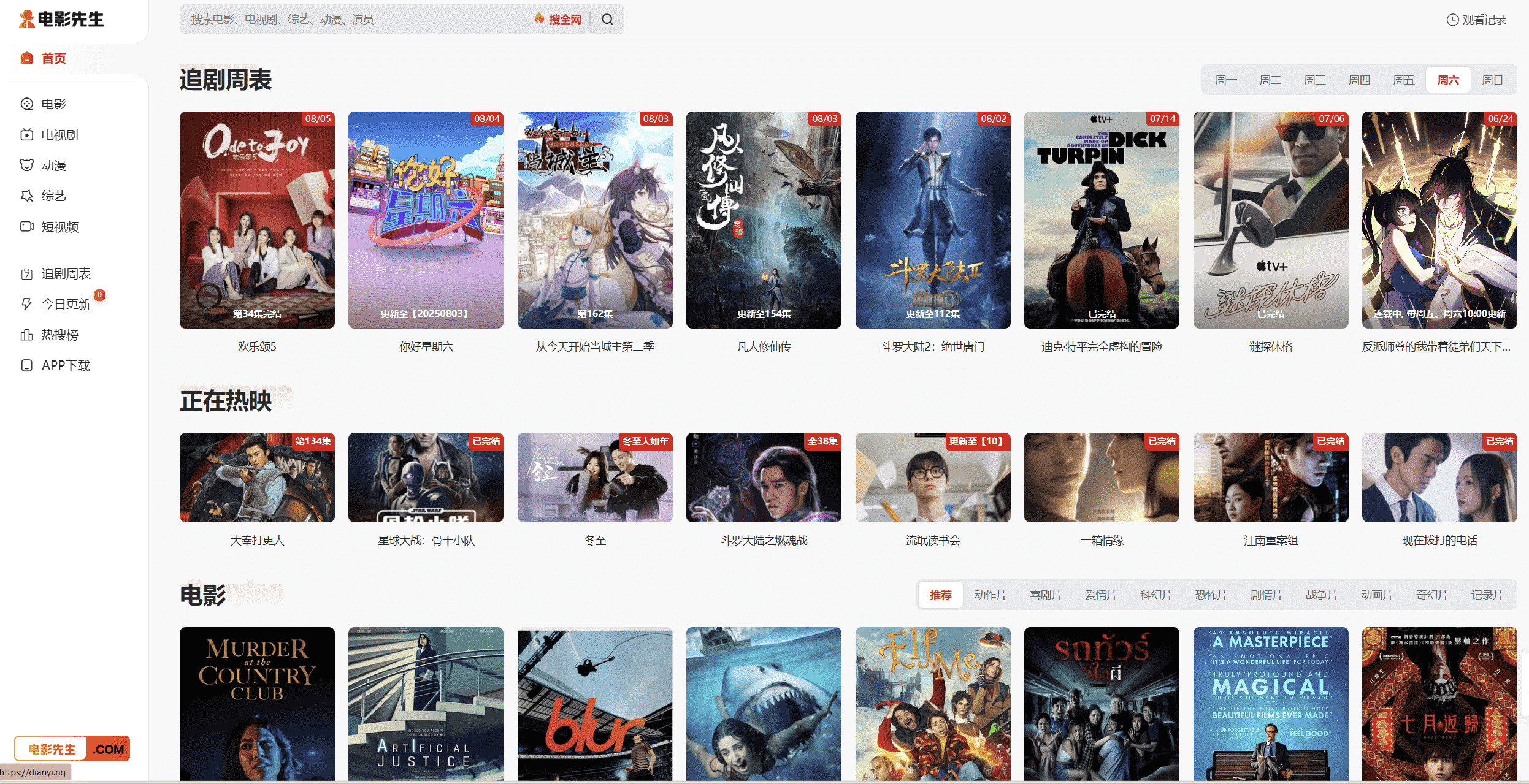The height and width of the screenshot is (784, 1529).
Task: Switch the weekly schedule to 周三
Action: [x=1314, y=80]
